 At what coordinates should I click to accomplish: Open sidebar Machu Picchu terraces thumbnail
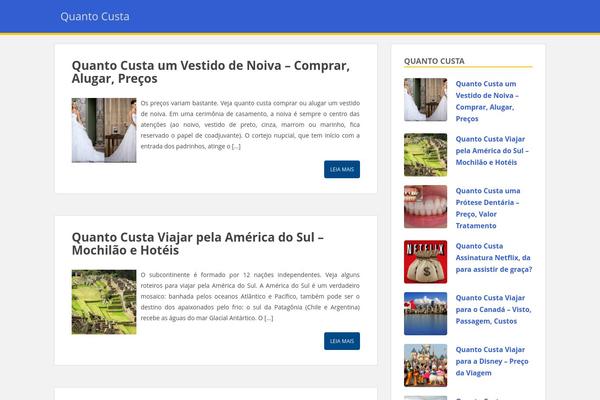coord(426,155)
